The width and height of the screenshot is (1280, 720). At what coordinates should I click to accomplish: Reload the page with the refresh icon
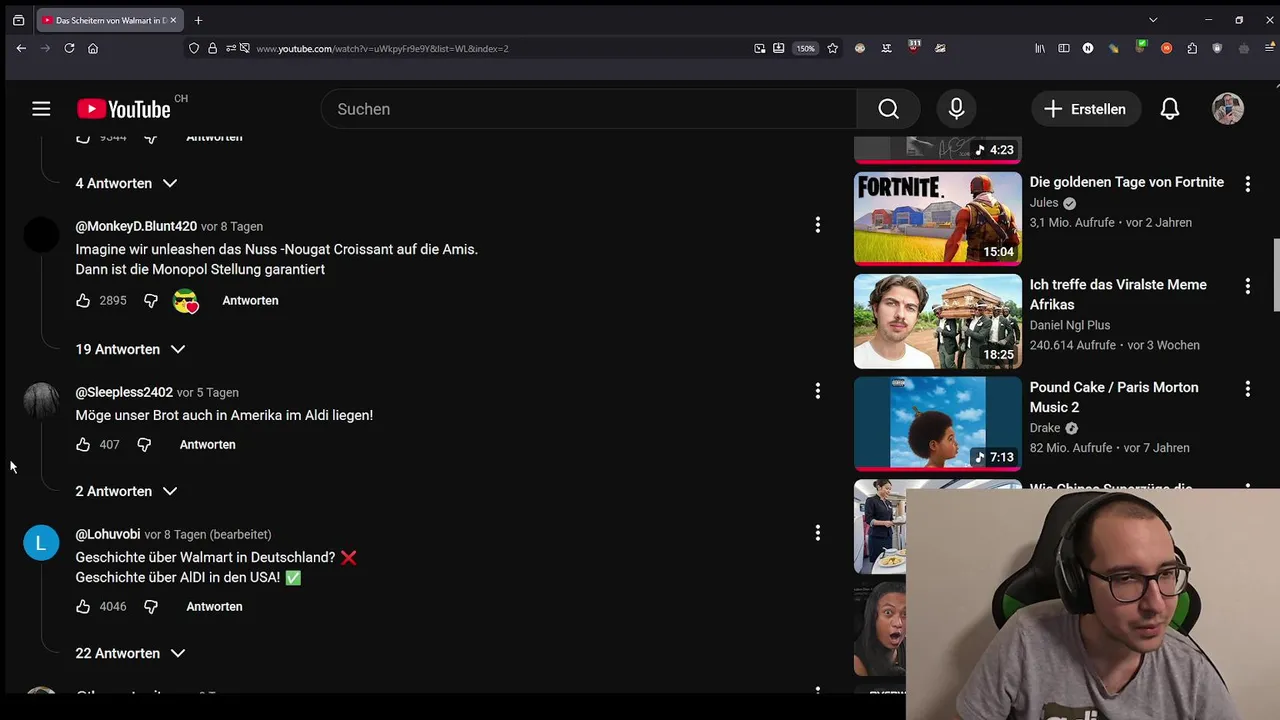coord(69,48)
